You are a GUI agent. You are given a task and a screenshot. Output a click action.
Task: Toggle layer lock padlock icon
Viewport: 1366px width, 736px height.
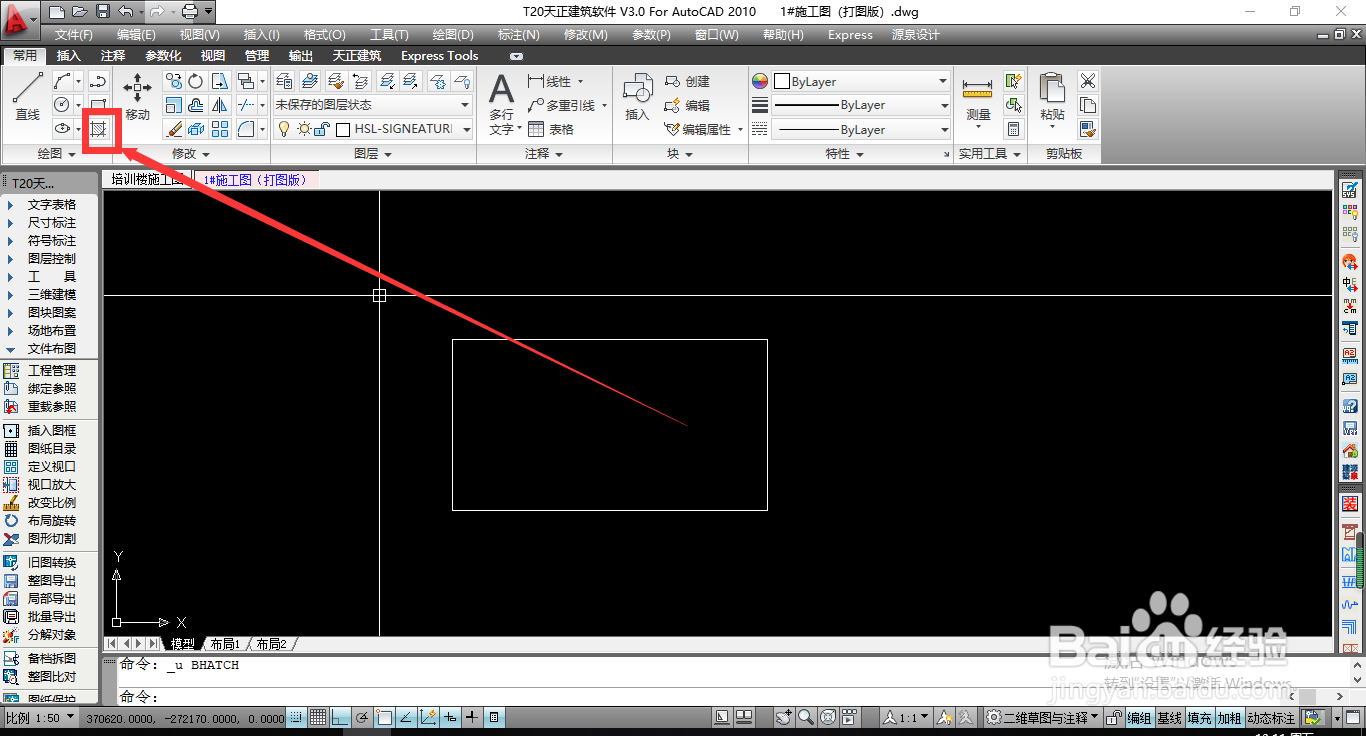click(x=322, y=129)
